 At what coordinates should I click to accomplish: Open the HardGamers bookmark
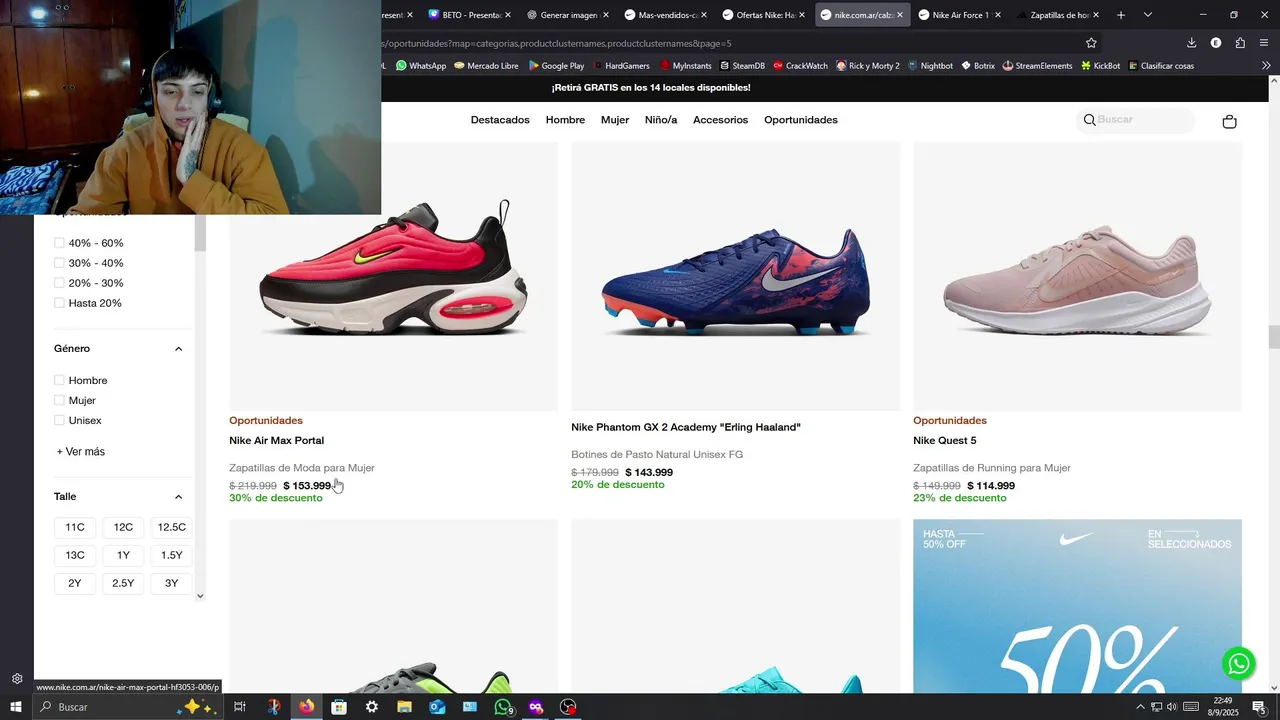(x=621, y=66)
